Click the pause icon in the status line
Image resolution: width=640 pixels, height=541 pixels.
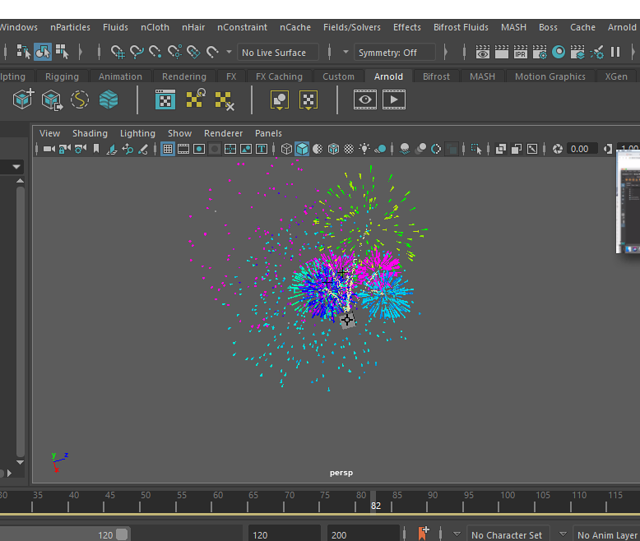point(615,52)
